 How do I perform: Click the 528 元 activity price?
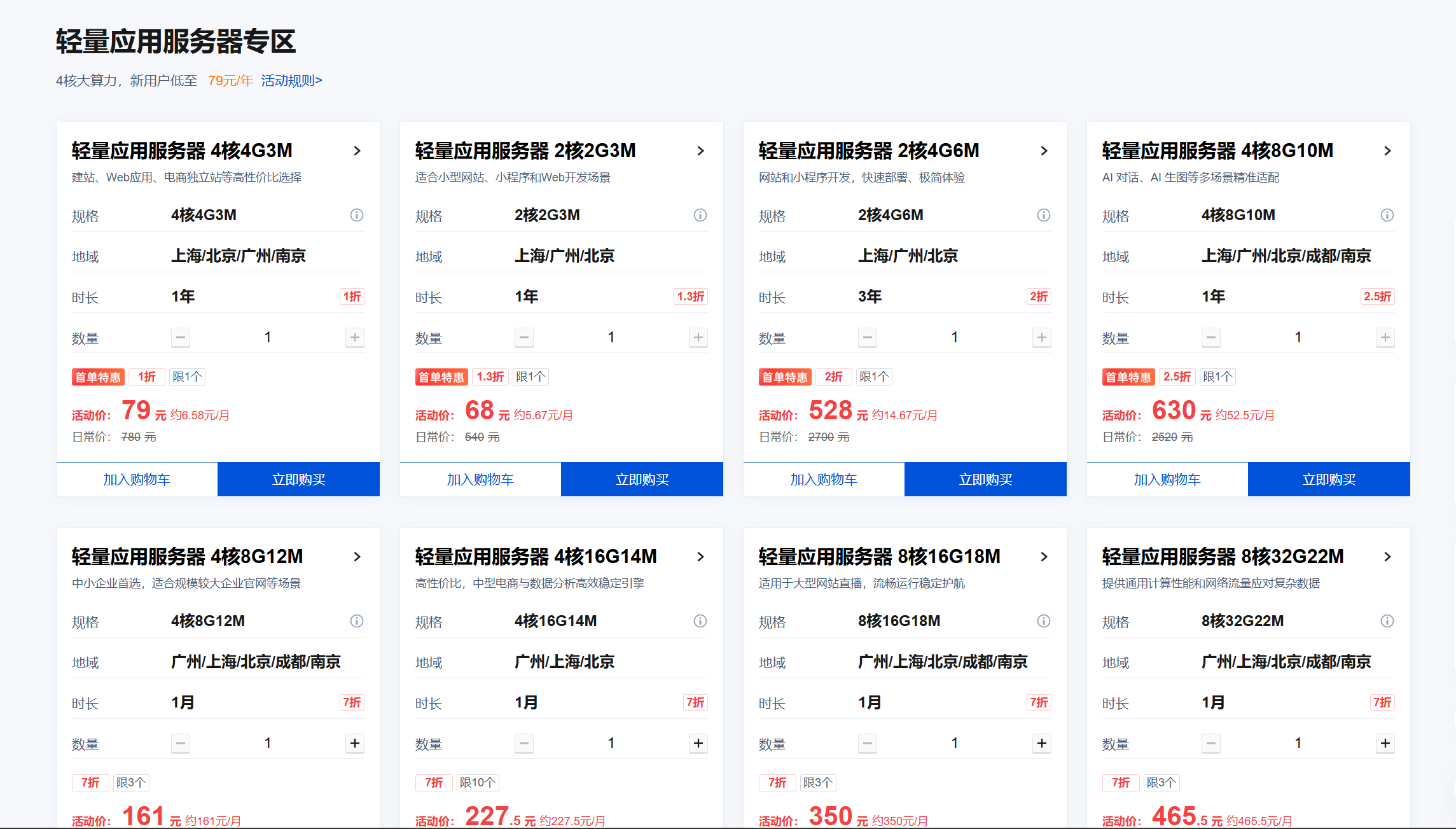click(838, 410)
